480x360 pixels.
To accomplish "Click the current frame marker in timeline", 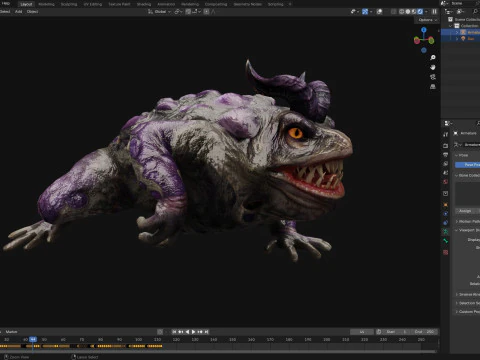I will 33,339.
